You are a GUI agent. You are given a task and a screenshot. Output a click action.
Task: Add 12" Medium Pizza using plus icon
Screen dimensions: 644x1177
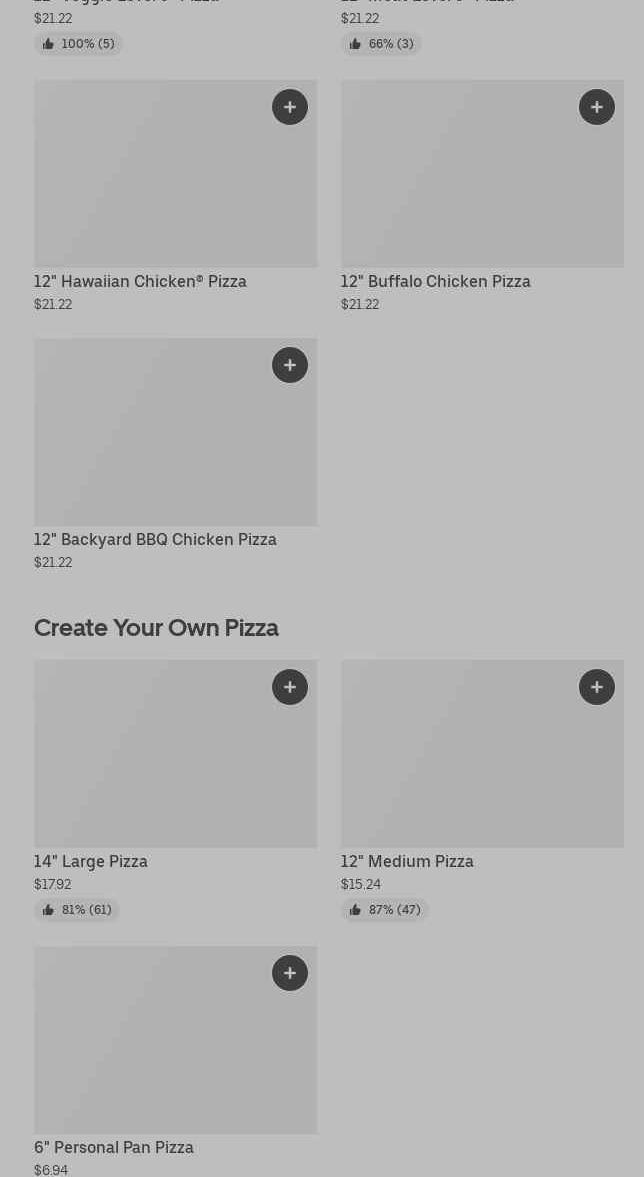597,687
